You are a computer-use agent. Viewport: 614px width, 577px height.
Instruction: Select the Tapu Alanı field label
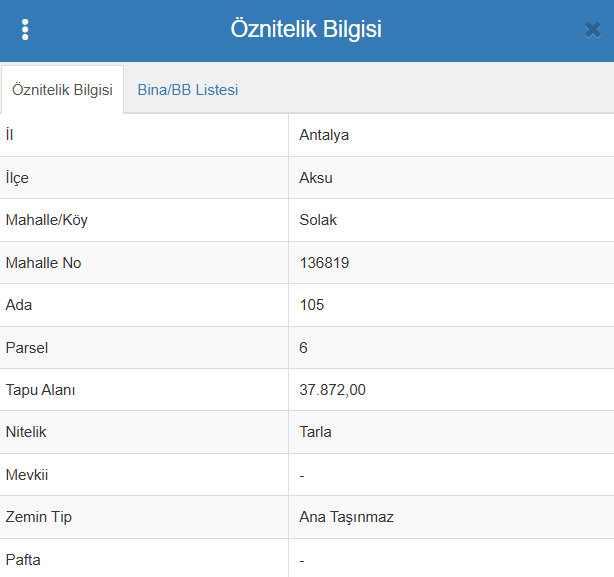pyautogui.click(x=40, y=390)
